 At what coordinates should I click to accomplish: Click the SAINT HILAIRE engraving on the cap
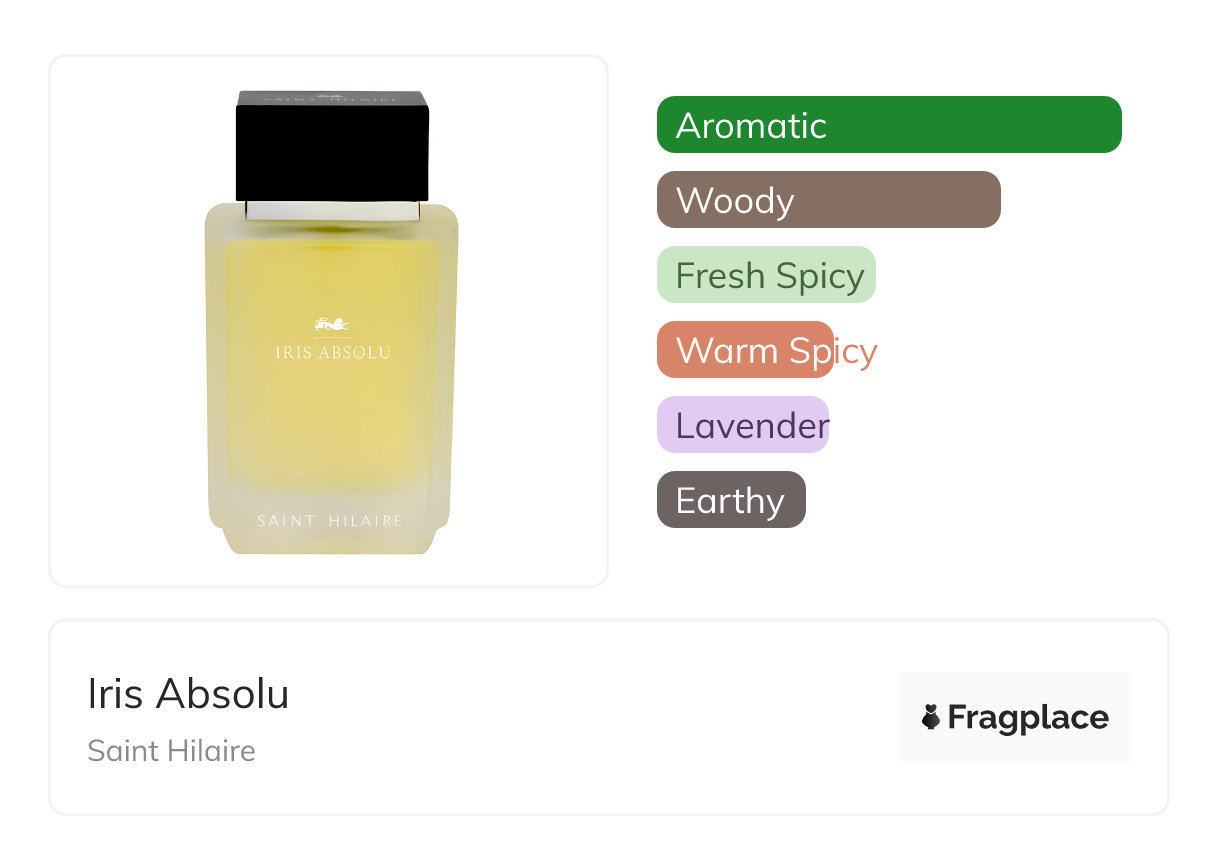(x=331, y=98)
